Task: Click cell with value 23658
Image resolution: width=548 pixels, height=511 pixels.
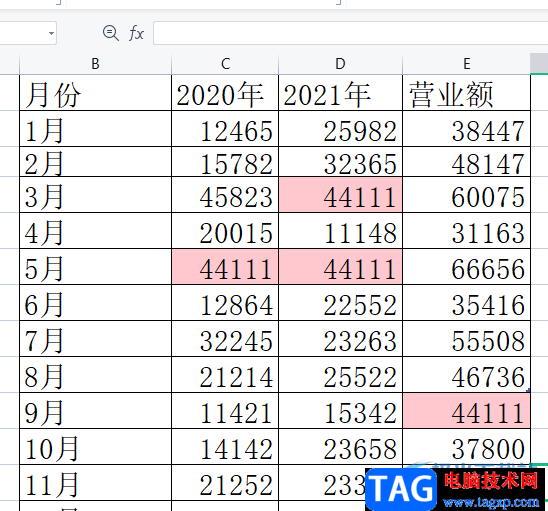Action: [x=340, y=447]
